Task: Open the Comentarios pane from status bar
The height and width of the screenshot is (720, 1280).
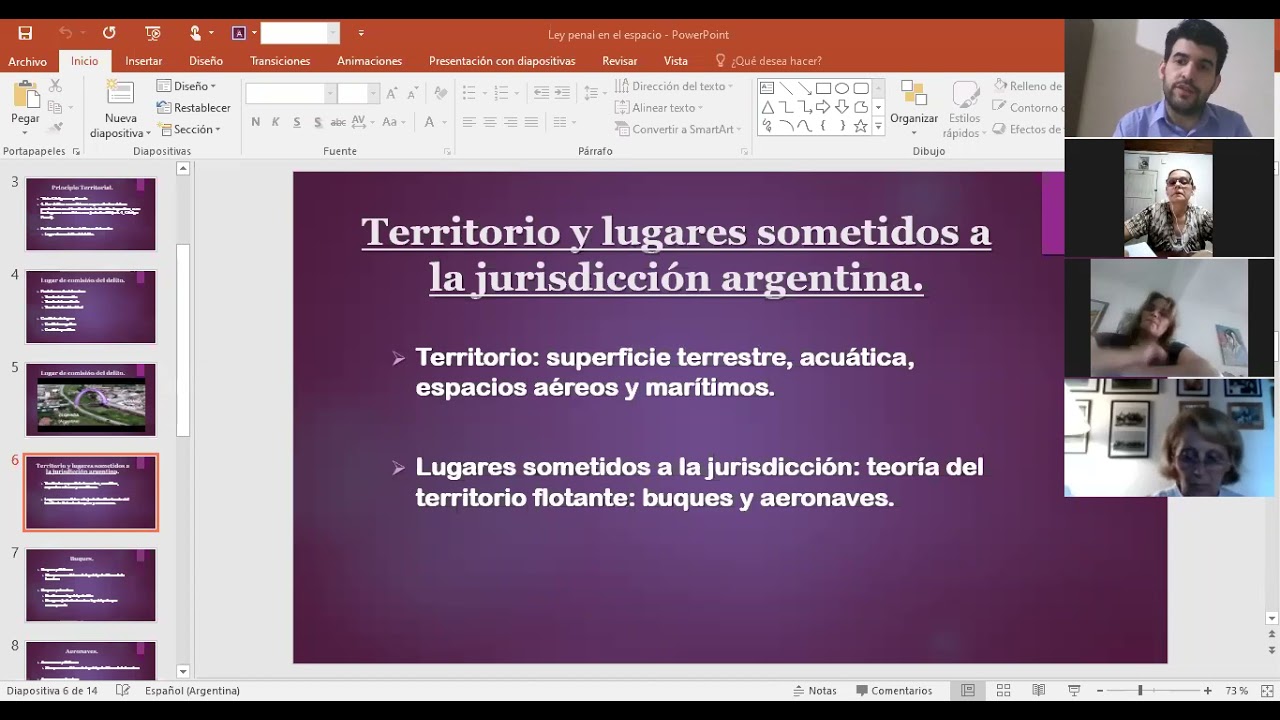Action: tap(894, 690)
